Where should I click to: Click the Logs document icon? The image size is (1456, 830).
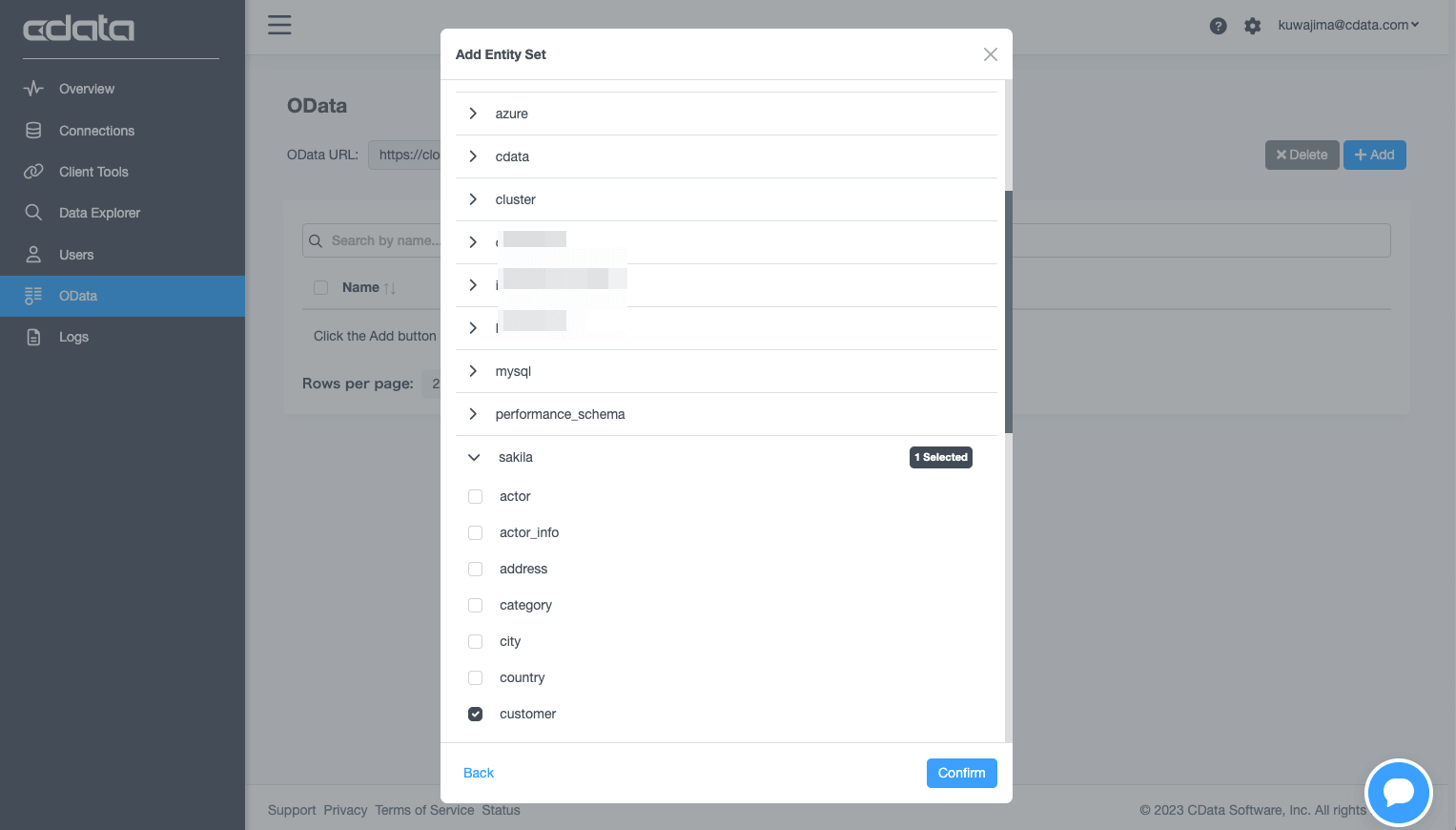[33, 337]
